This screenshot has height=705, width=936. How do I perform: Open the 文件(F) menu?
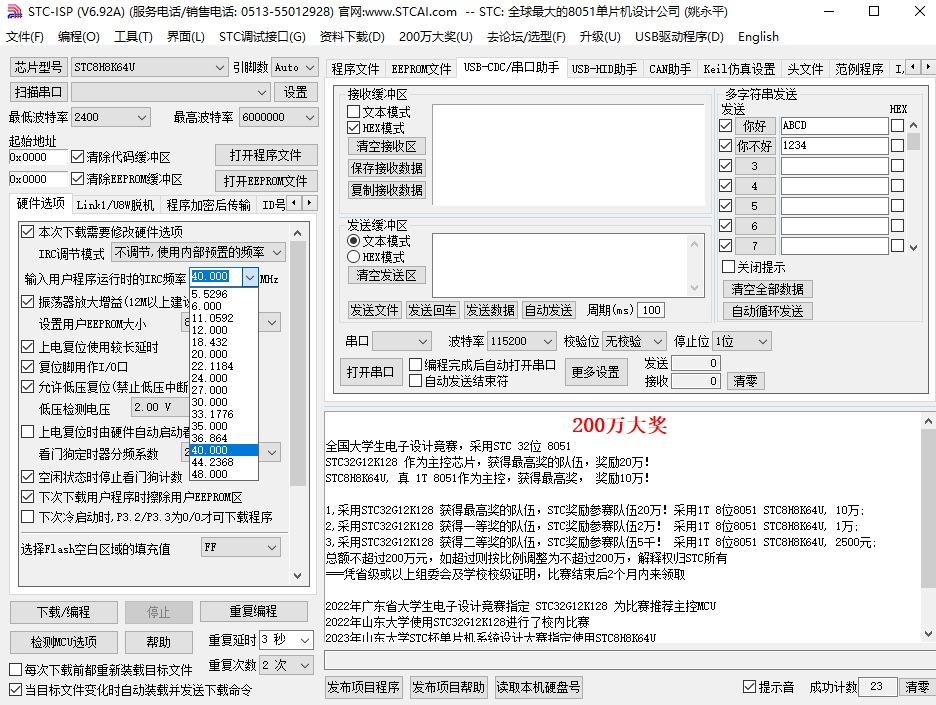point(24,37)
